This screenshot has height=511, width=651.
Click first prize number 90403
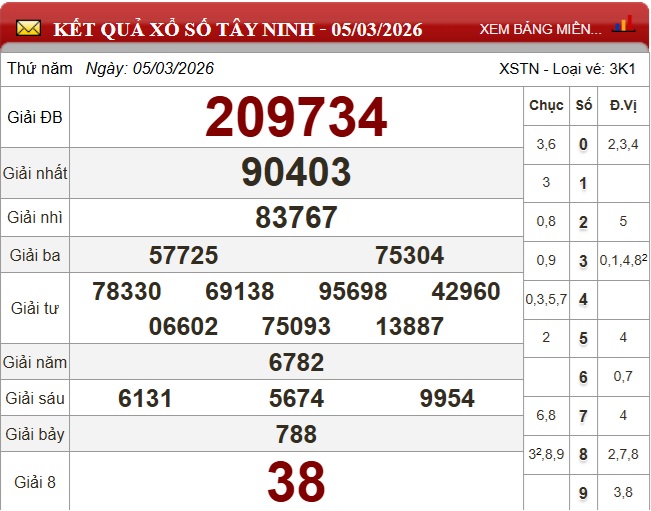[296, 173]
